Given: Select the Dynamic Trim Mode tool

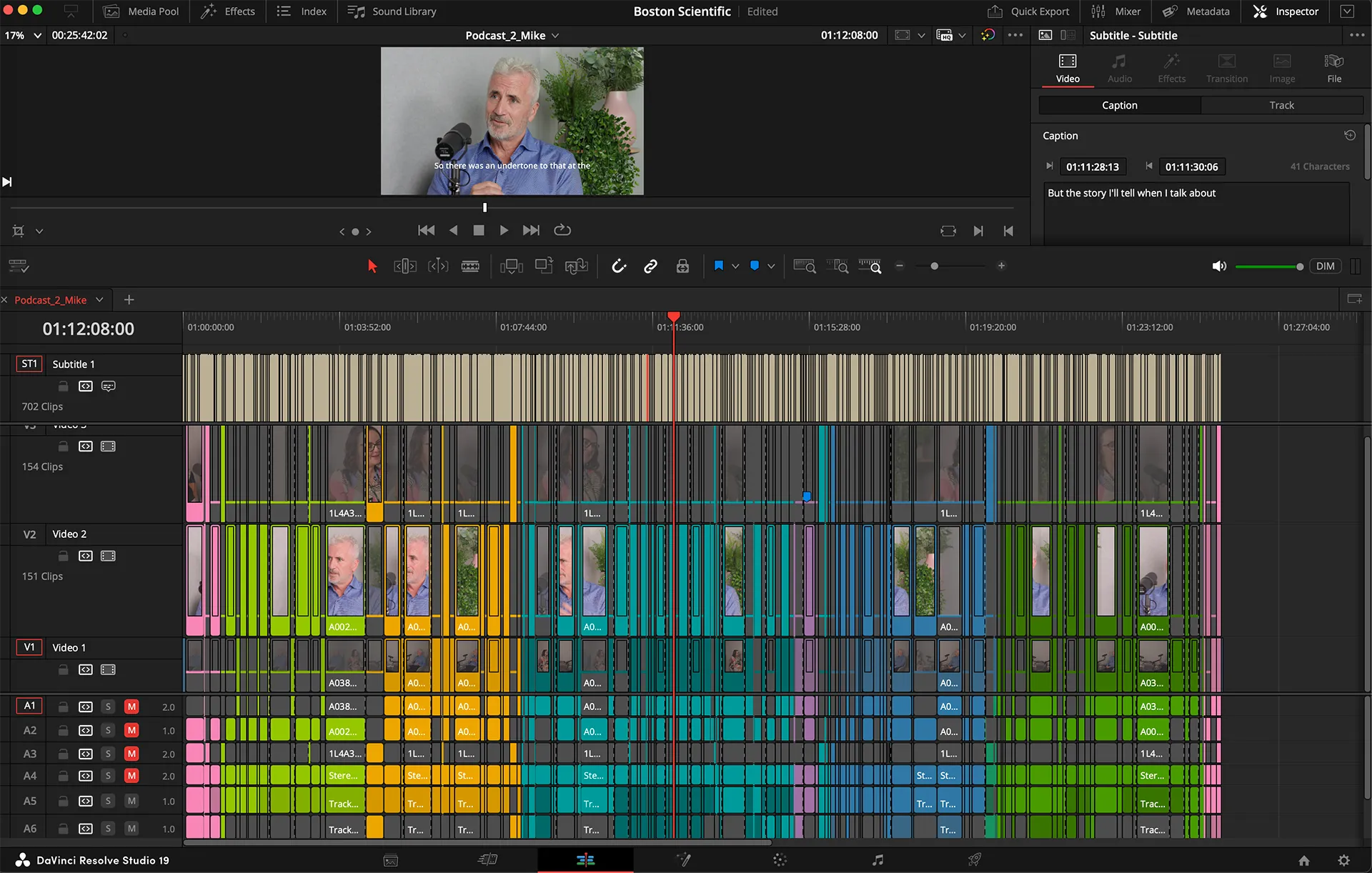Looking at the screenshot, I should (438, 266).
